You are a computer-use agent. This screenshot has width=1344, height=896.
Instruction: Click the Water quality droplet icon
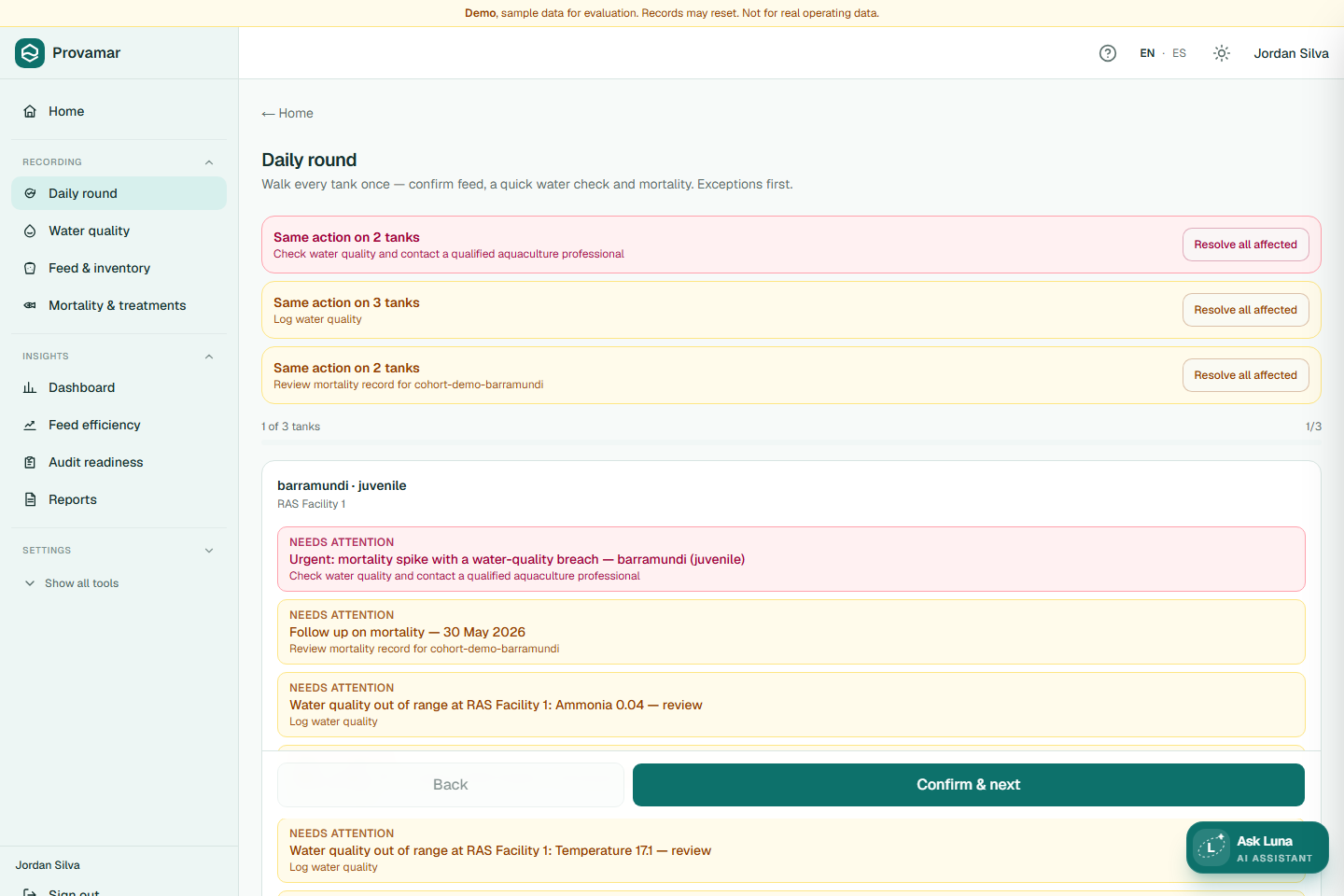point(30,231)
